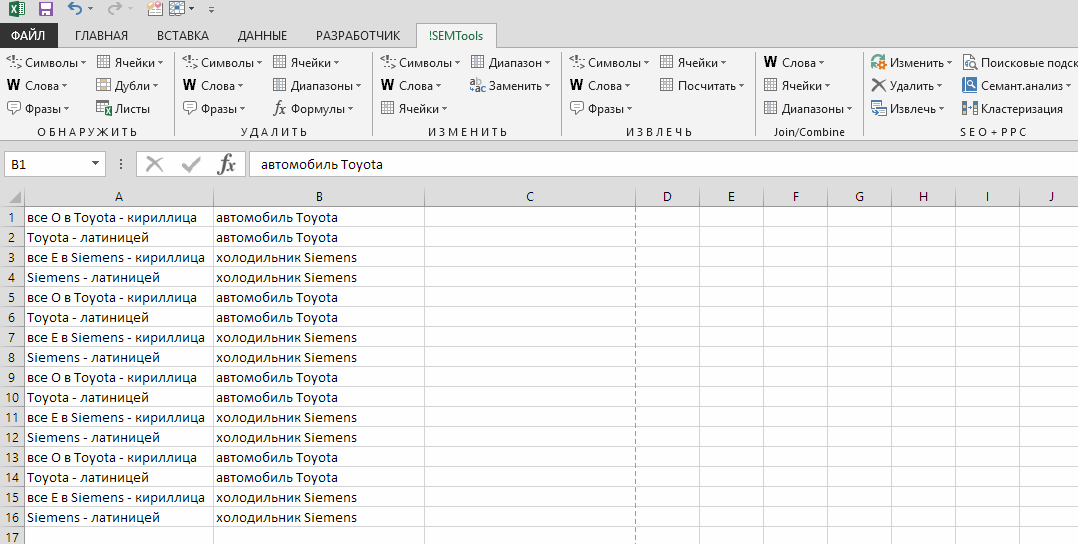The height and width of the screenshot is (544, 1078).
Task: Open Ячейки in the ИЗМЕНИТЬ group
Action: [414, 109]
